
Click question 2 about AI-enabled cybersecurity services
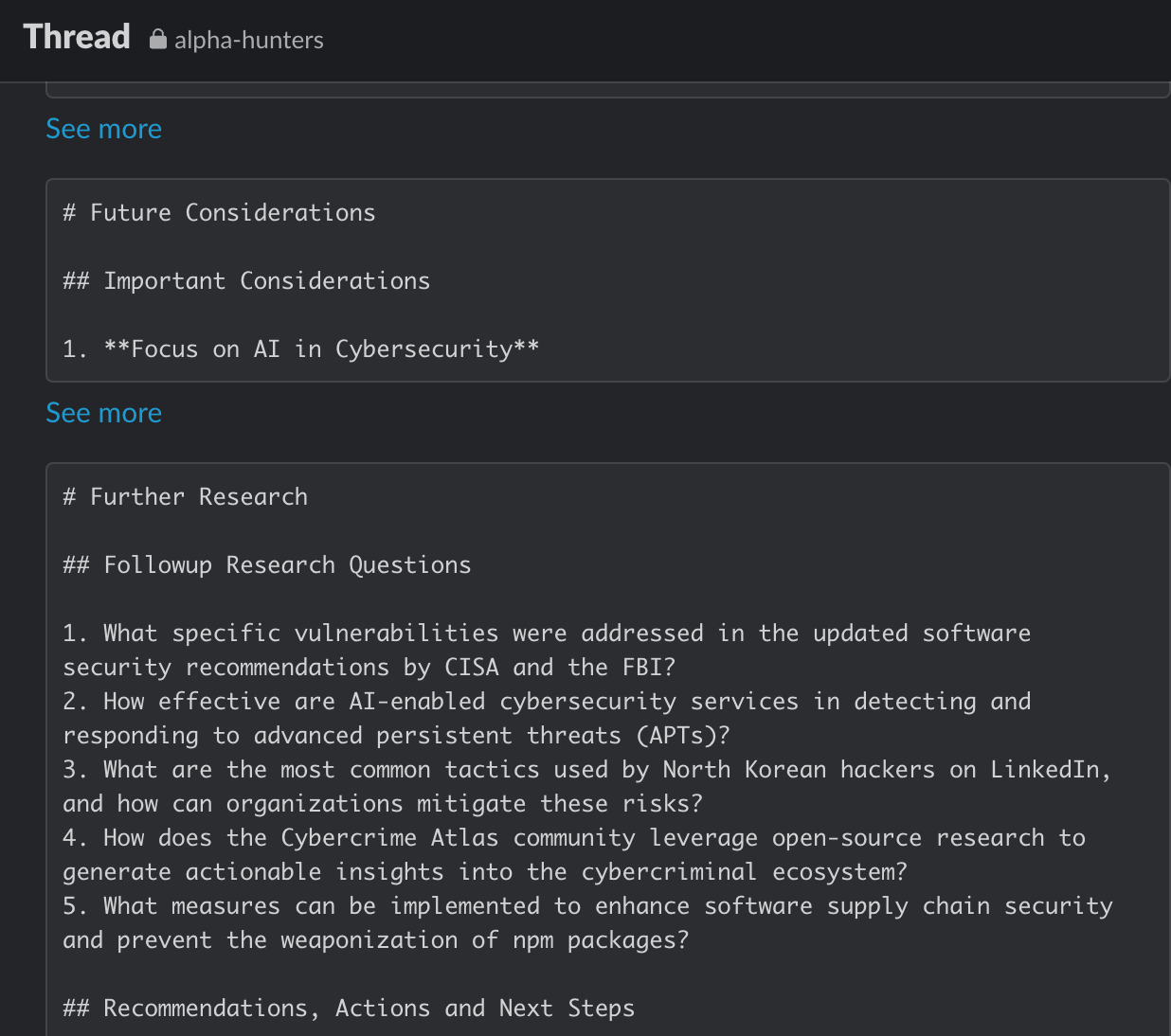(x=547, y=702)
